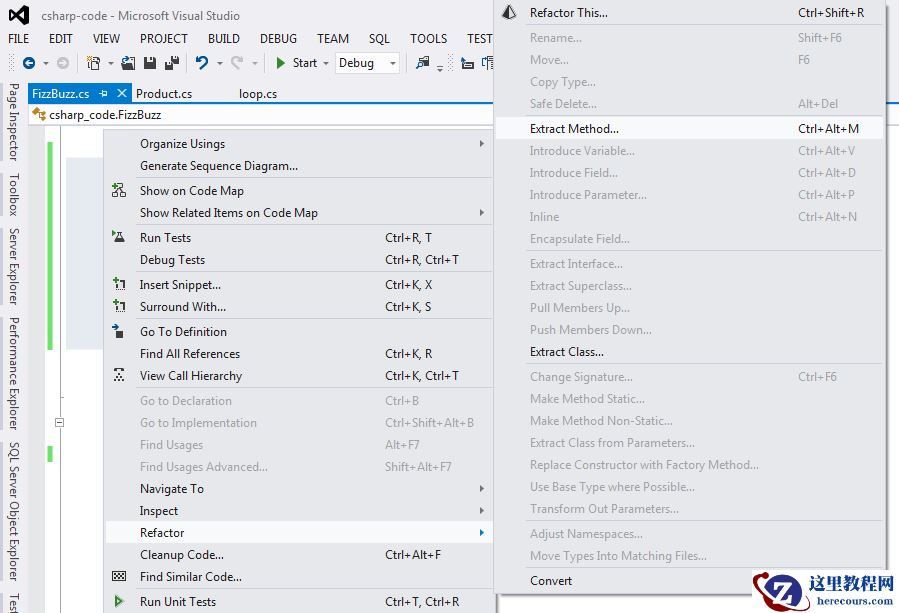This screenshot has width=899, height=613.
Task: Click the Go To Definition icon
Action: click(x=118, y=331)
